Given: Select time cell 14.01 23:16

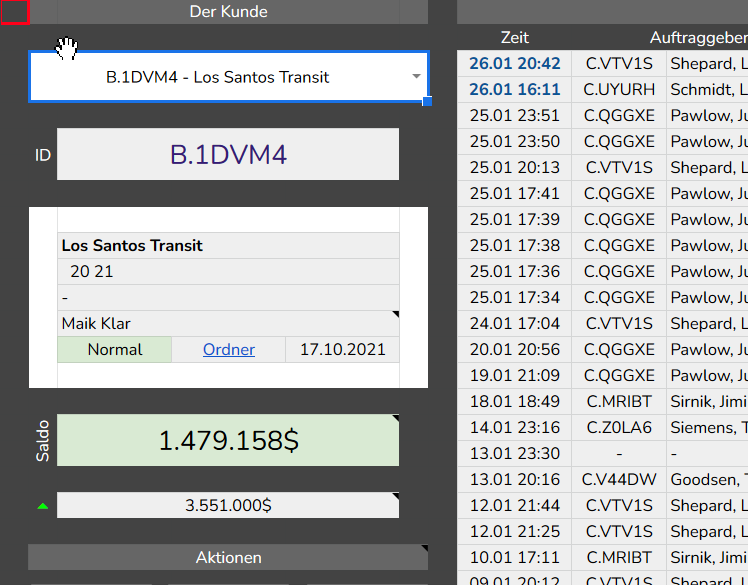Looking at the screenshot, I should point(514,428).
